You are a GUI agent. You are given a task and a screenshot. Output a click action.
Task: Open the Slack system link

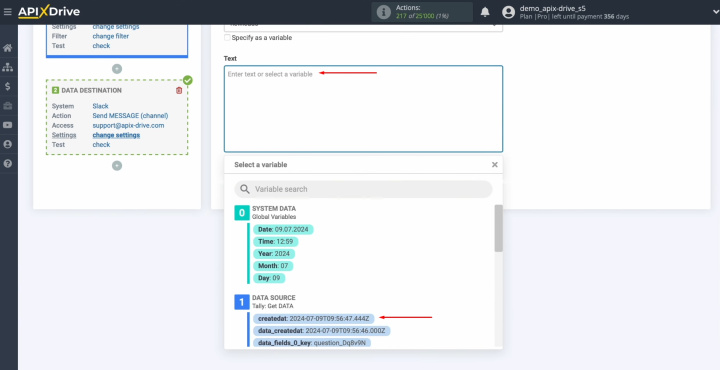point(100,106)
